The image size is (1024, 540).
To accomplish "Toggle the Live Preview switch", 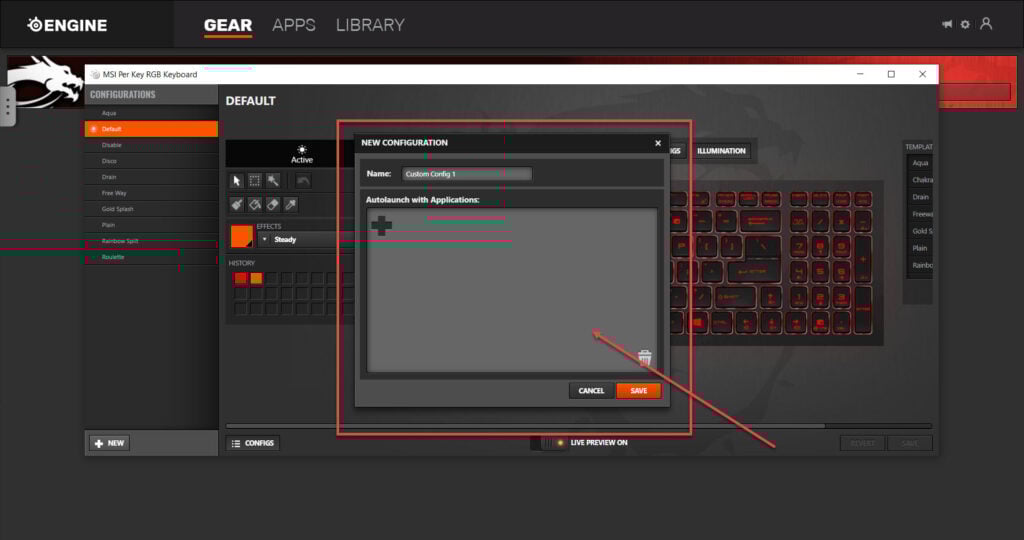I will [546, 443].
